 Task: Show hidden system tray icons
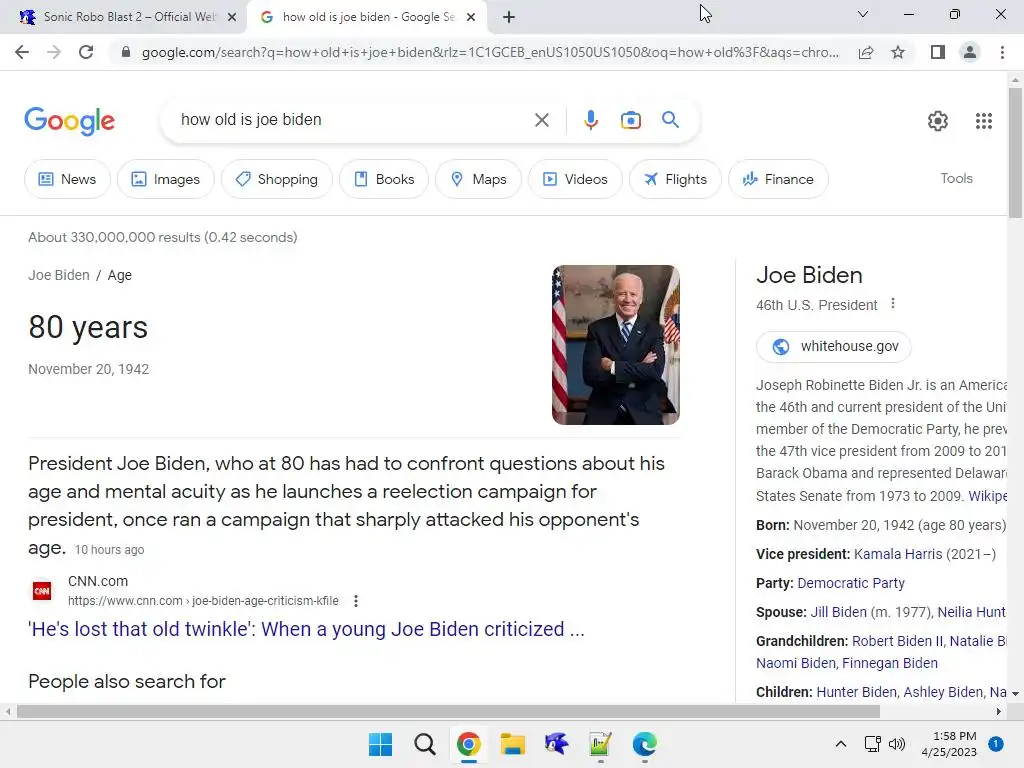[841, 744]
